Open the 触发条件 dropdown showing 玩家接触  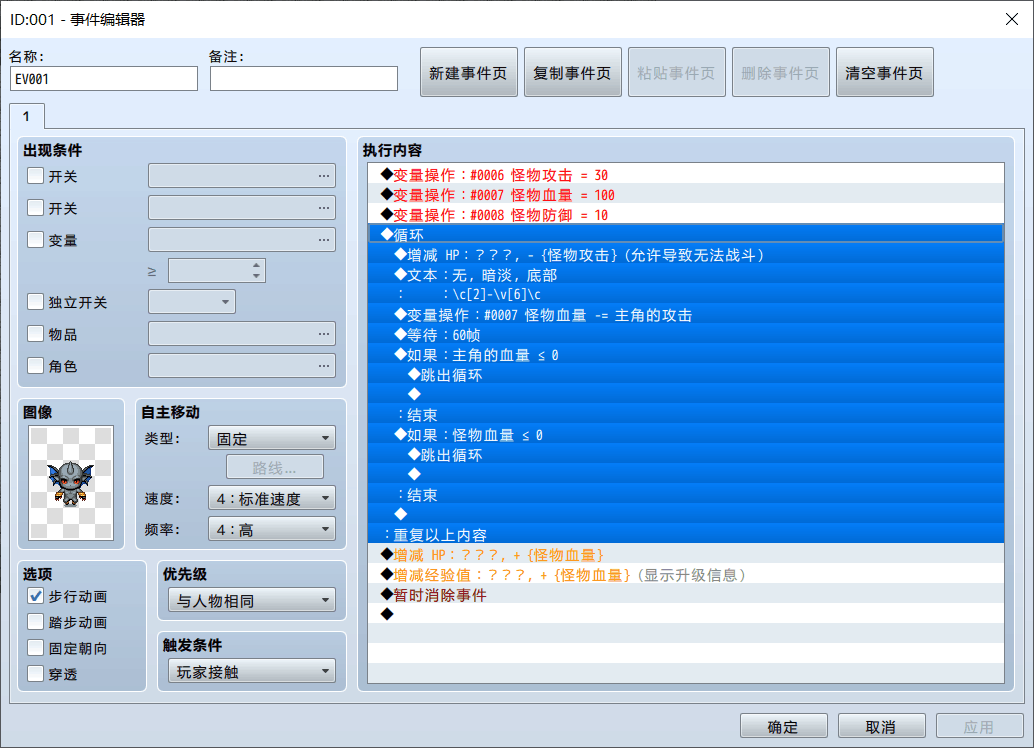(x=252, y=671)
